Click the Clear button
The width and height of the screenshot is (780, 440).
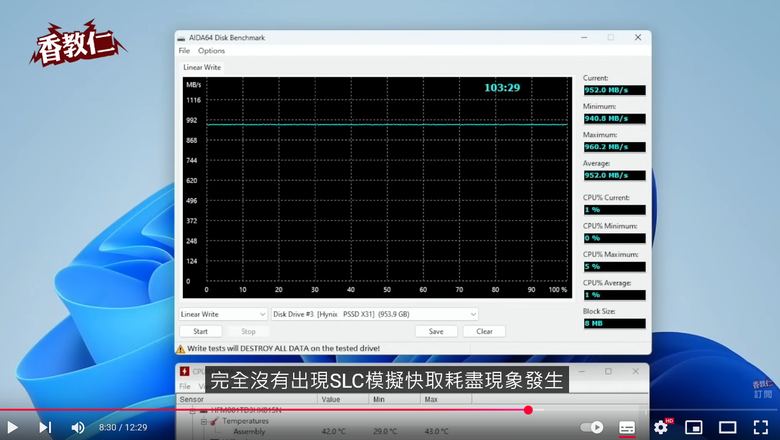point(484,332)
